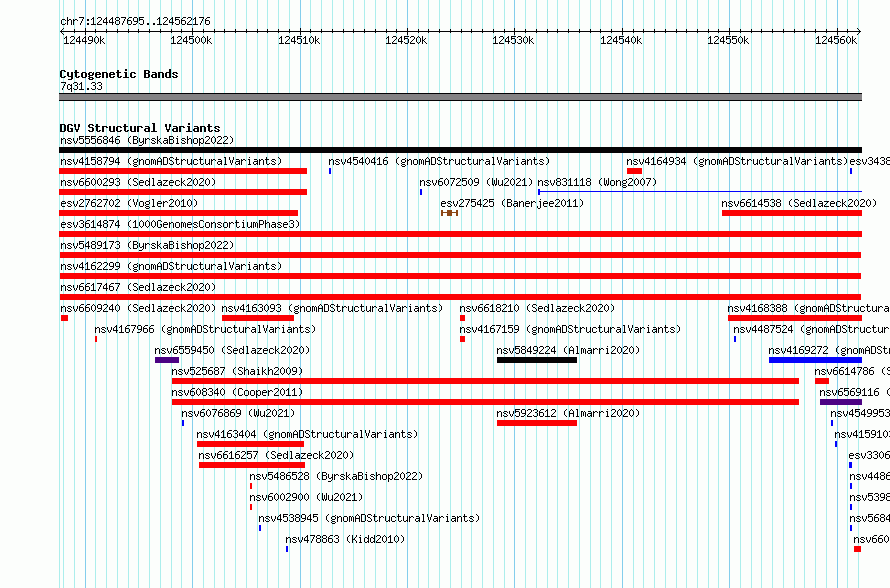Click the red nsv6614538 variant bar
Viewport: 890px width, 588px height.
792,213
